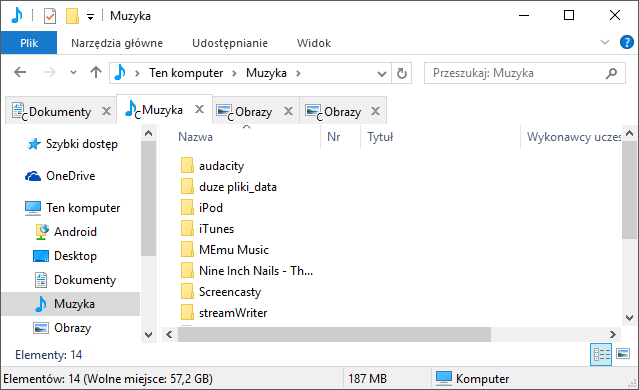Expand the ribbon with the chevron
Screen dimensions: 639x390
click(605, 42)
